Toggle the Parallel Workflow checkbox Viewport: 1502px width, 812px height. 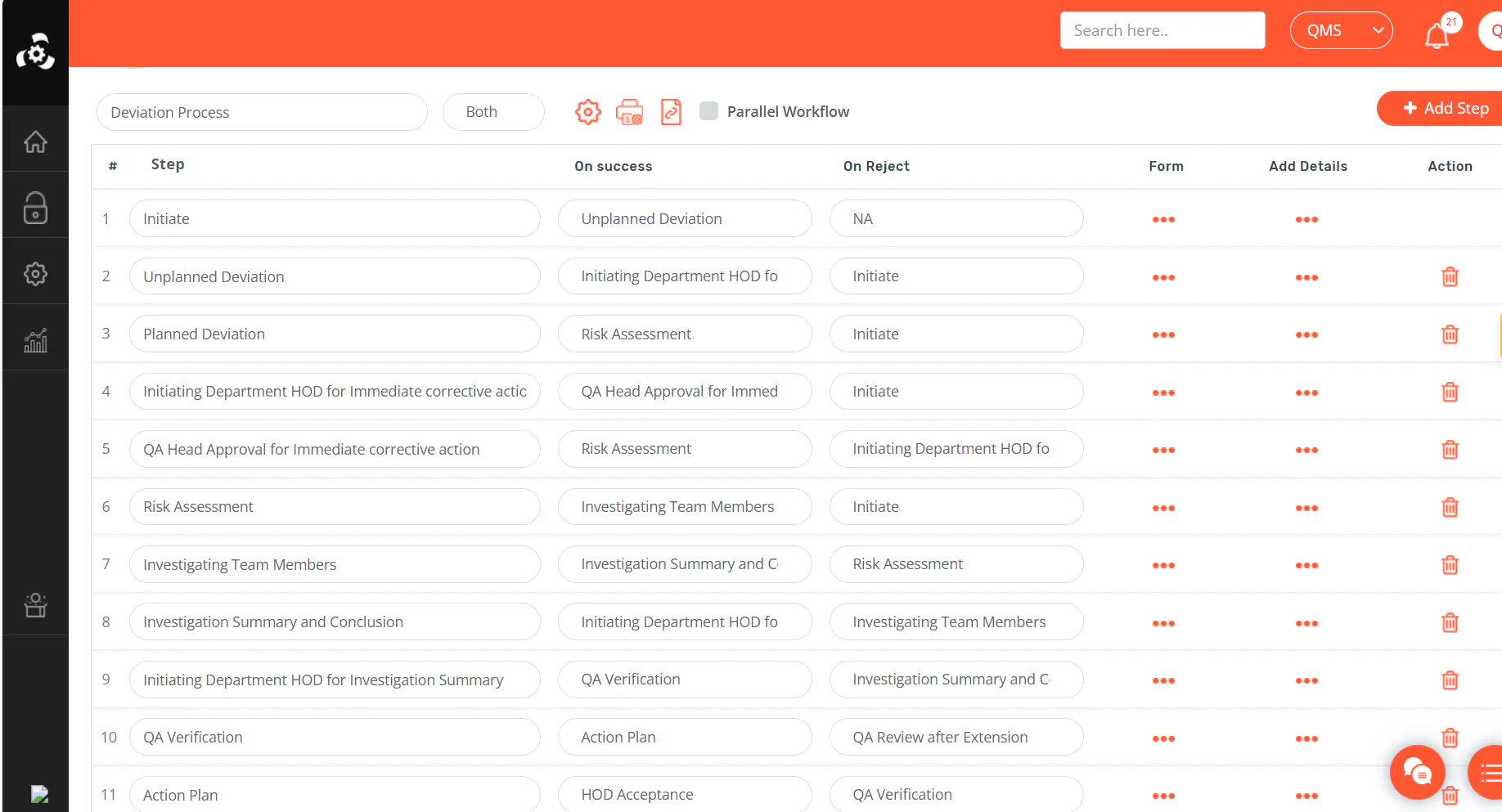click(709, 111)
